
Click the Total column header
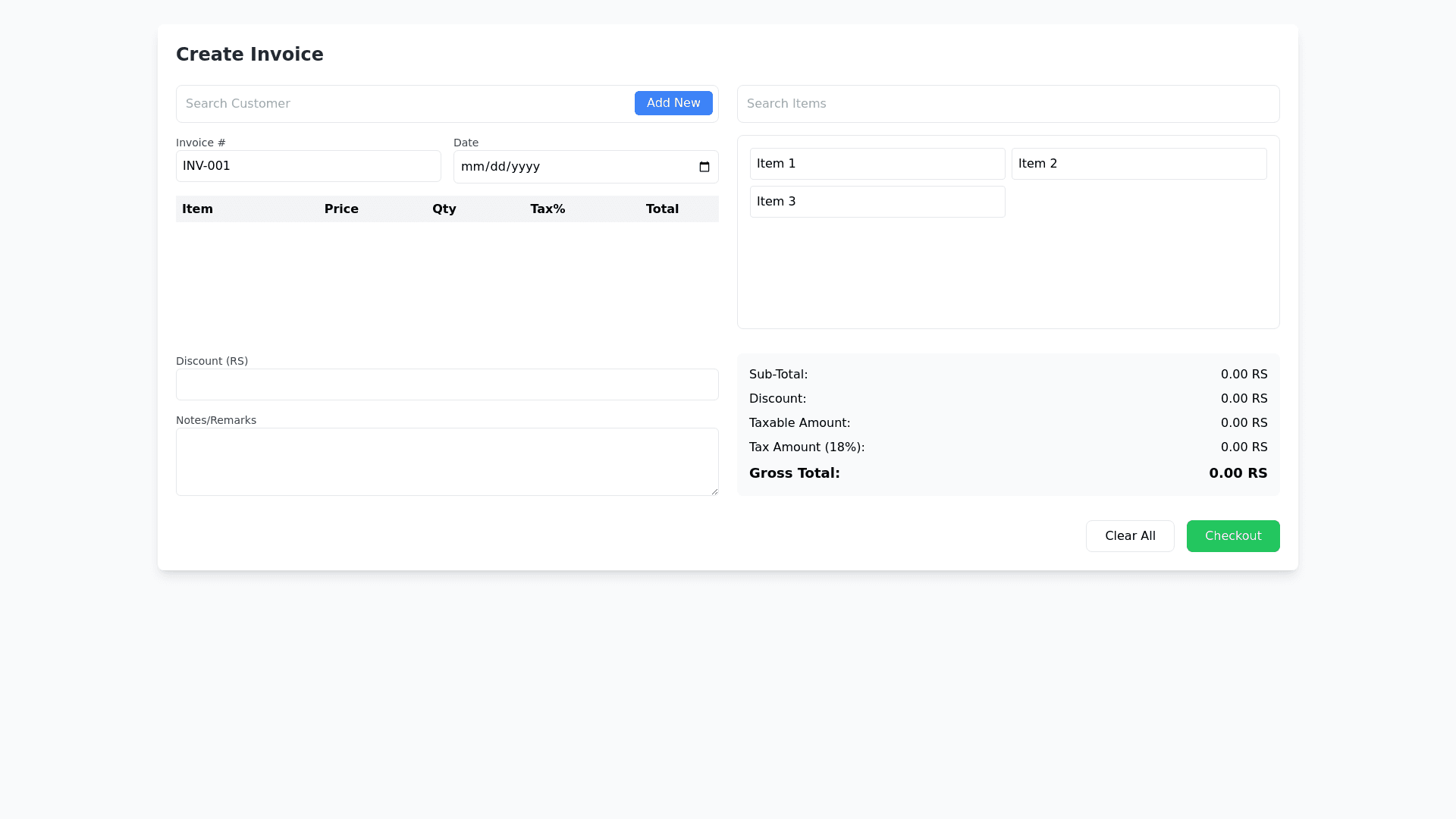662,209
